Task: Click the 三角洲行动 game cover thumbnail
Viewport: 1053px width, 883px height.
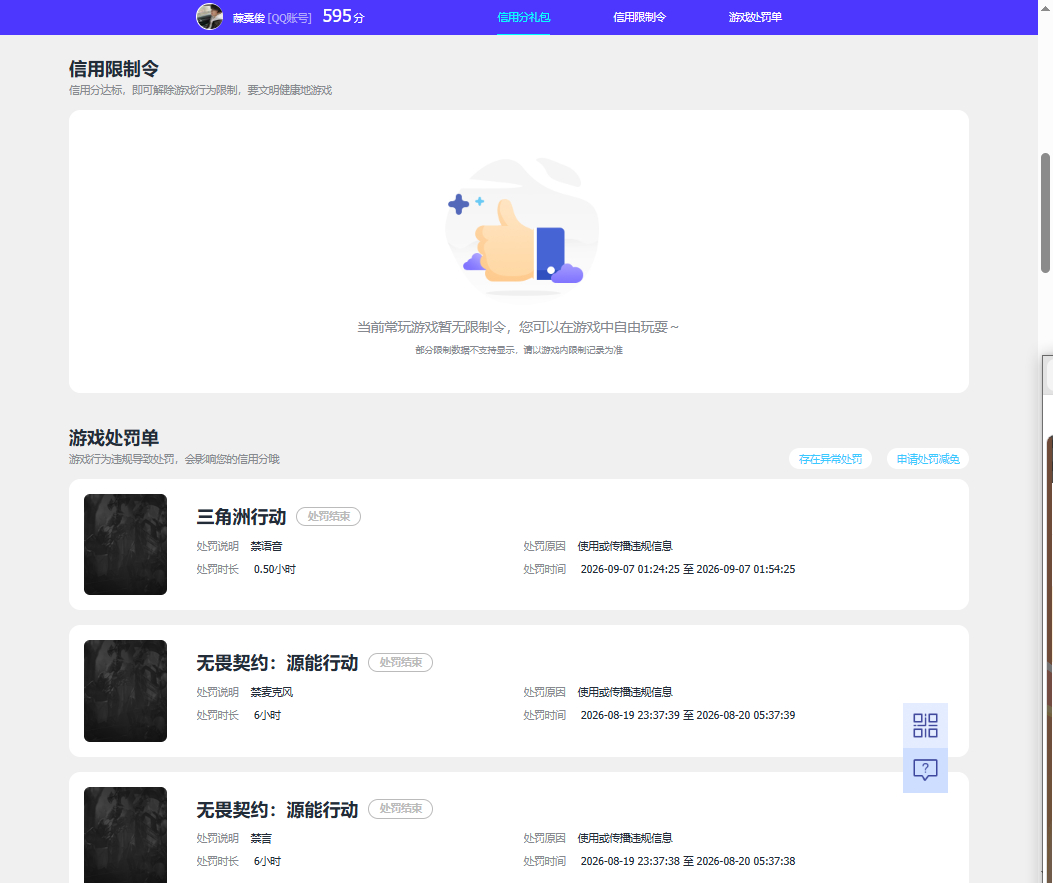Action: click(x=126, y=545)
